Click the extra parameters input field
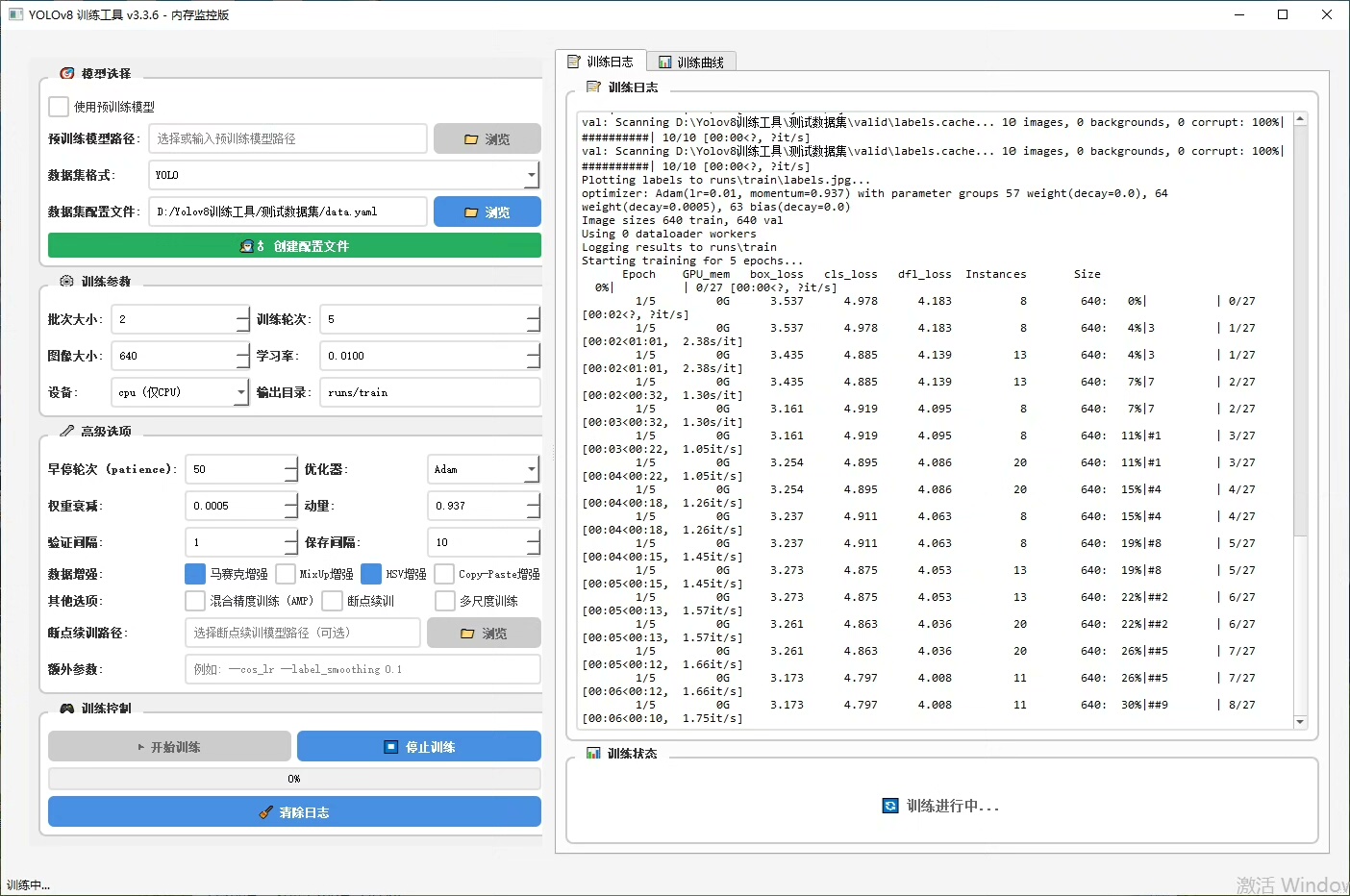 pos(362,669)
